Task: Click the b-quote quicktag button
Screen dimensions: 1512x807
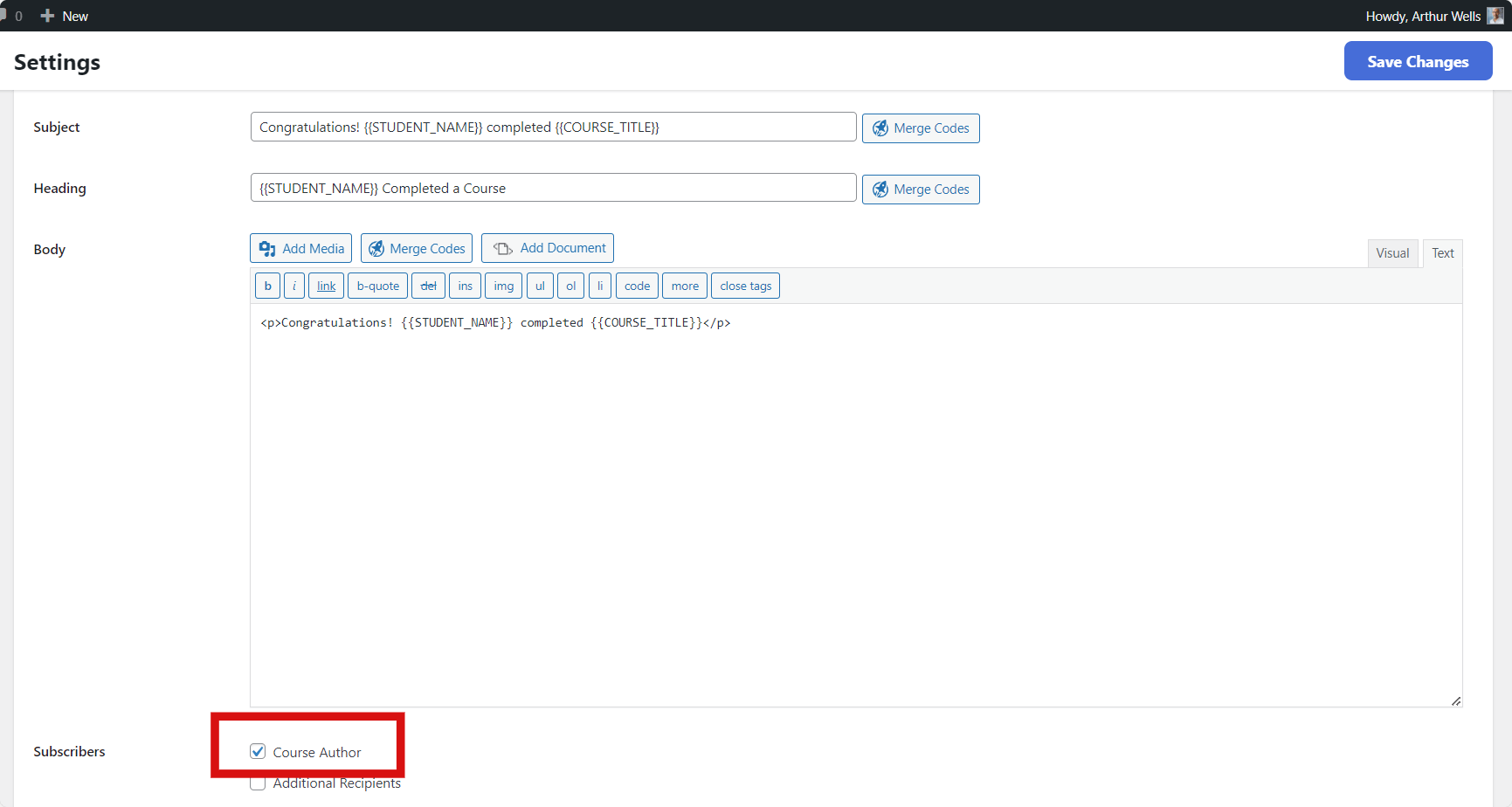Action: tap(377, 286)
